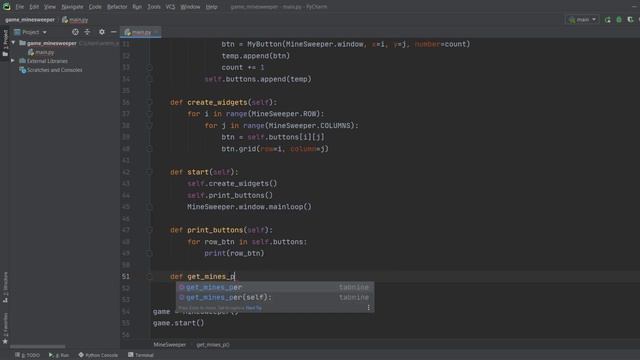Viewport: 640px width, 360px height.
Task: Open the View menu
Action: coord(50,7)
